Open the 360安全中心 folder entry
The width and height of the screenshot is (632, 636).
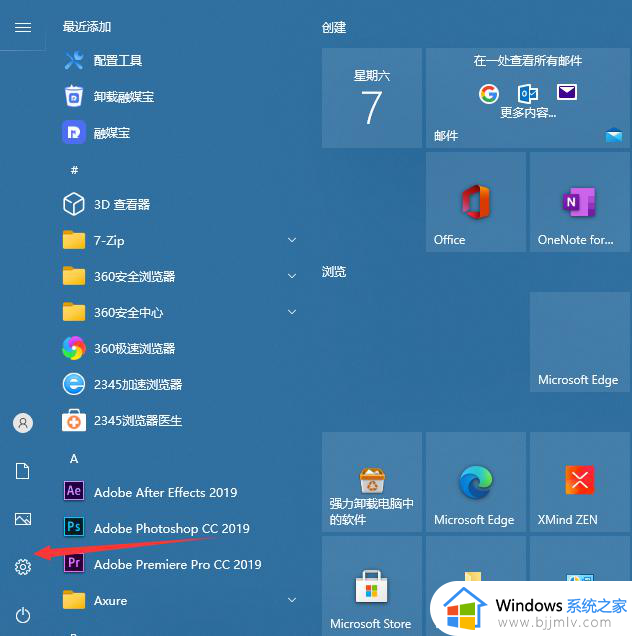[178, 313]
